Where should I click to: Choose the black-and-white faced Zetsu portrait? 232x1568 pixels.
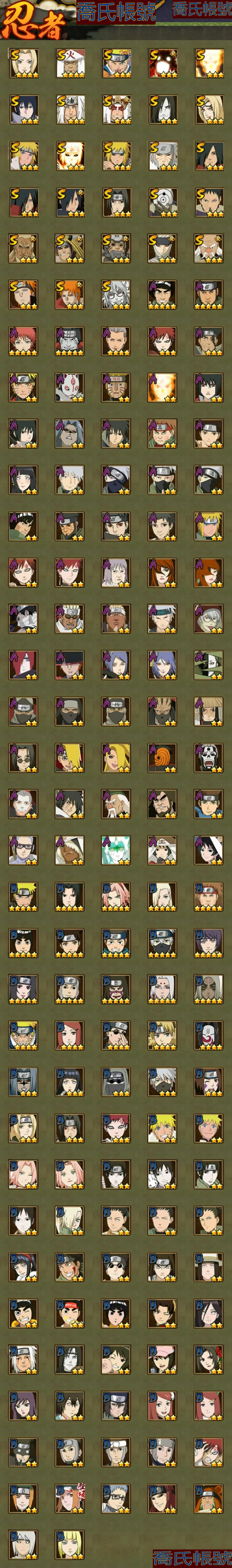tap(209, 665)
